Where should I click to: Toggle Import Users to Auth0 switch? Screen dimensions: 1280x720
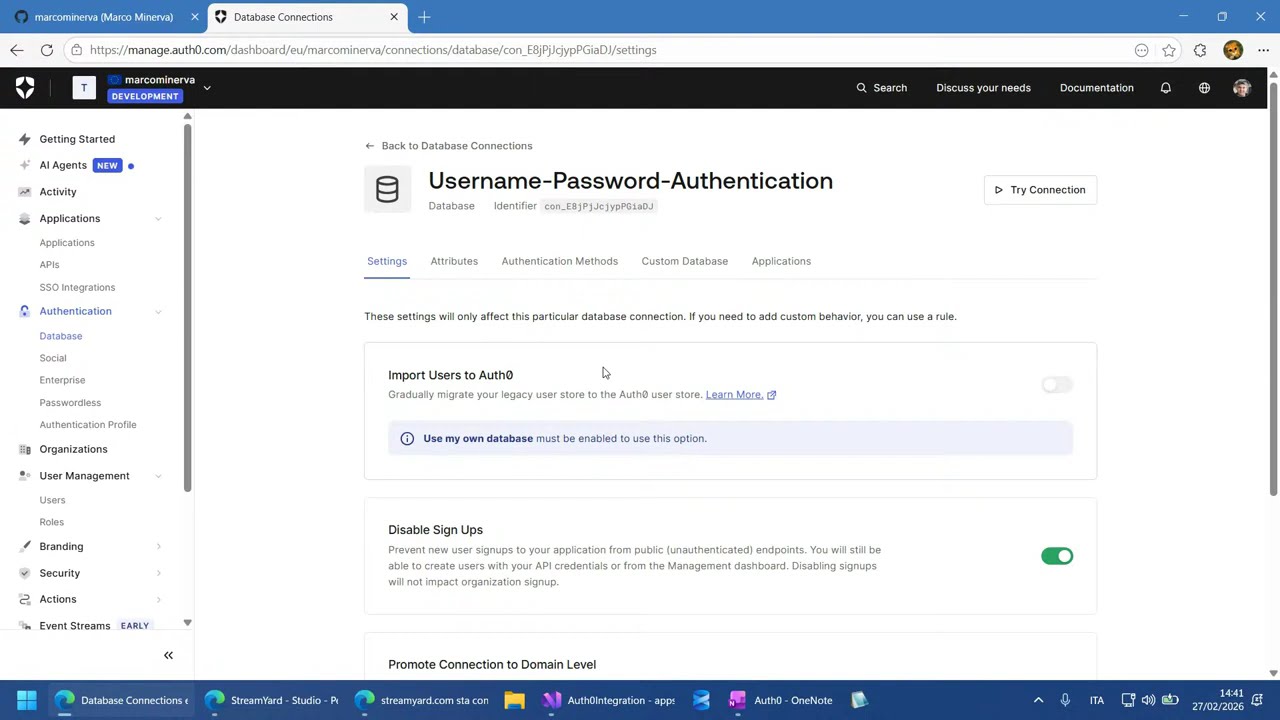pos(1057,385)
